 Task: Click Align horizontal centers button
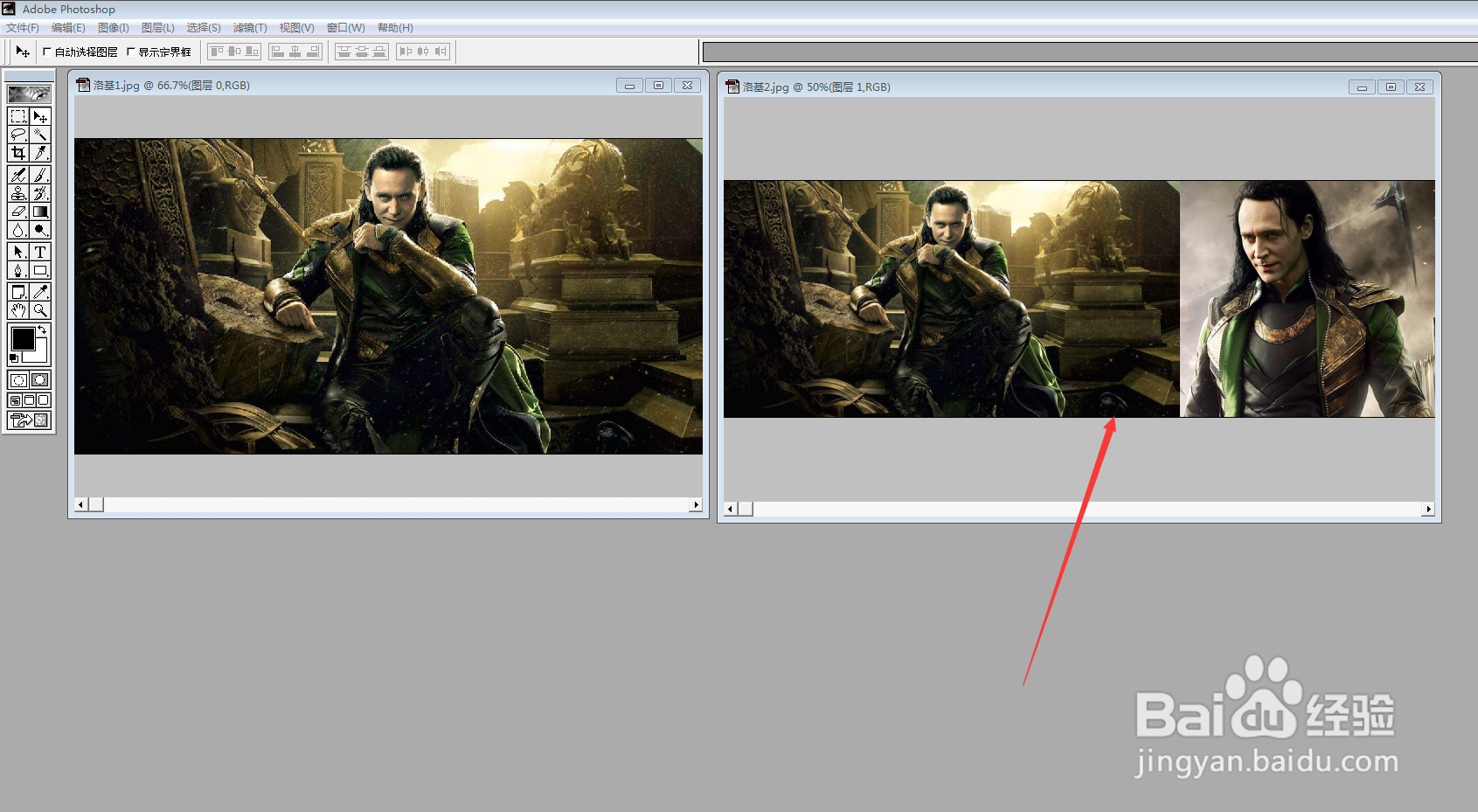click(295, 52)
